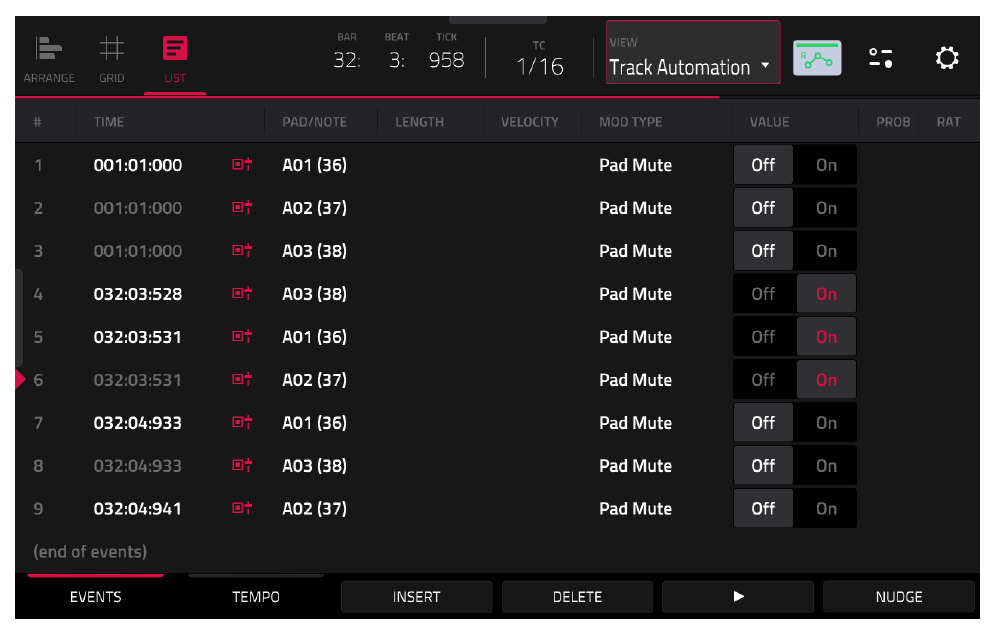The width and height of the screenshot is (996, 636).
Task: Select pad A03 (38) in row 3
Action: 314,251
